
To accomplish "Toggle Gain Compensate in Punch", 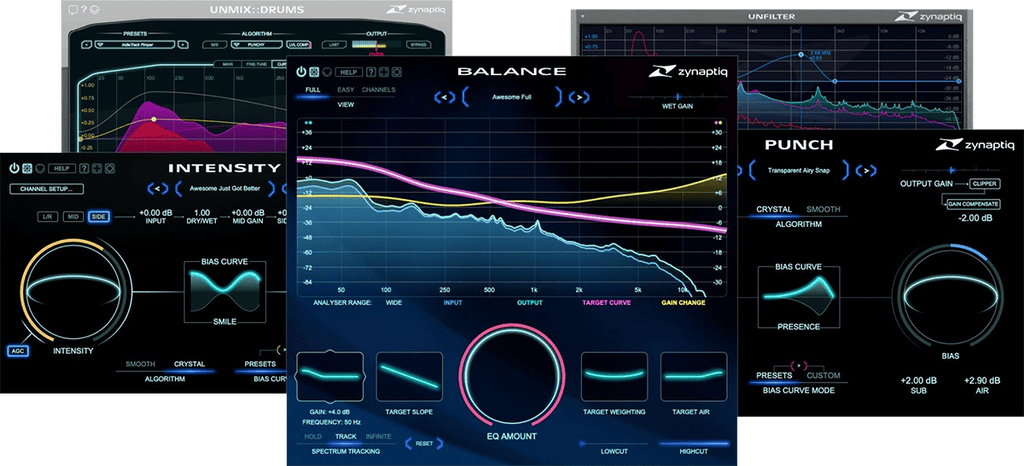I will pos(972,204).
